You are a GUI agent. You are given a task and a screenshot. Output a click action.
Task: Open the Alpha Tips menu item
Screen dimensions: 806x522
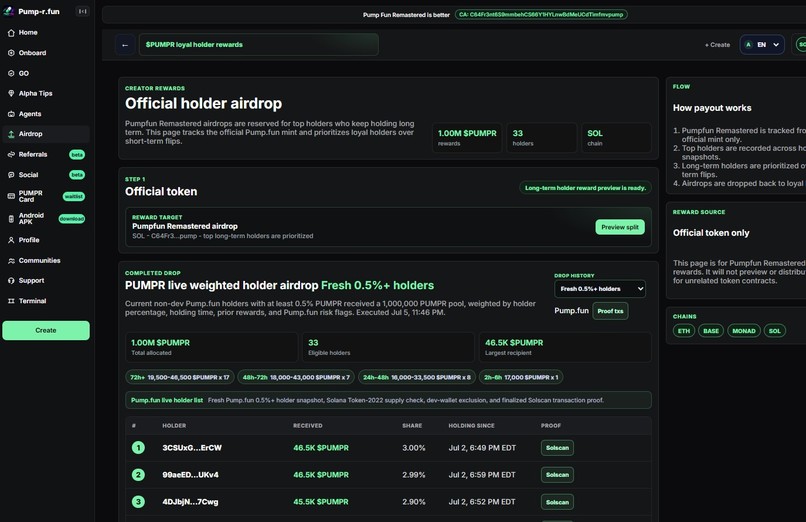click(x=46, y=94)
